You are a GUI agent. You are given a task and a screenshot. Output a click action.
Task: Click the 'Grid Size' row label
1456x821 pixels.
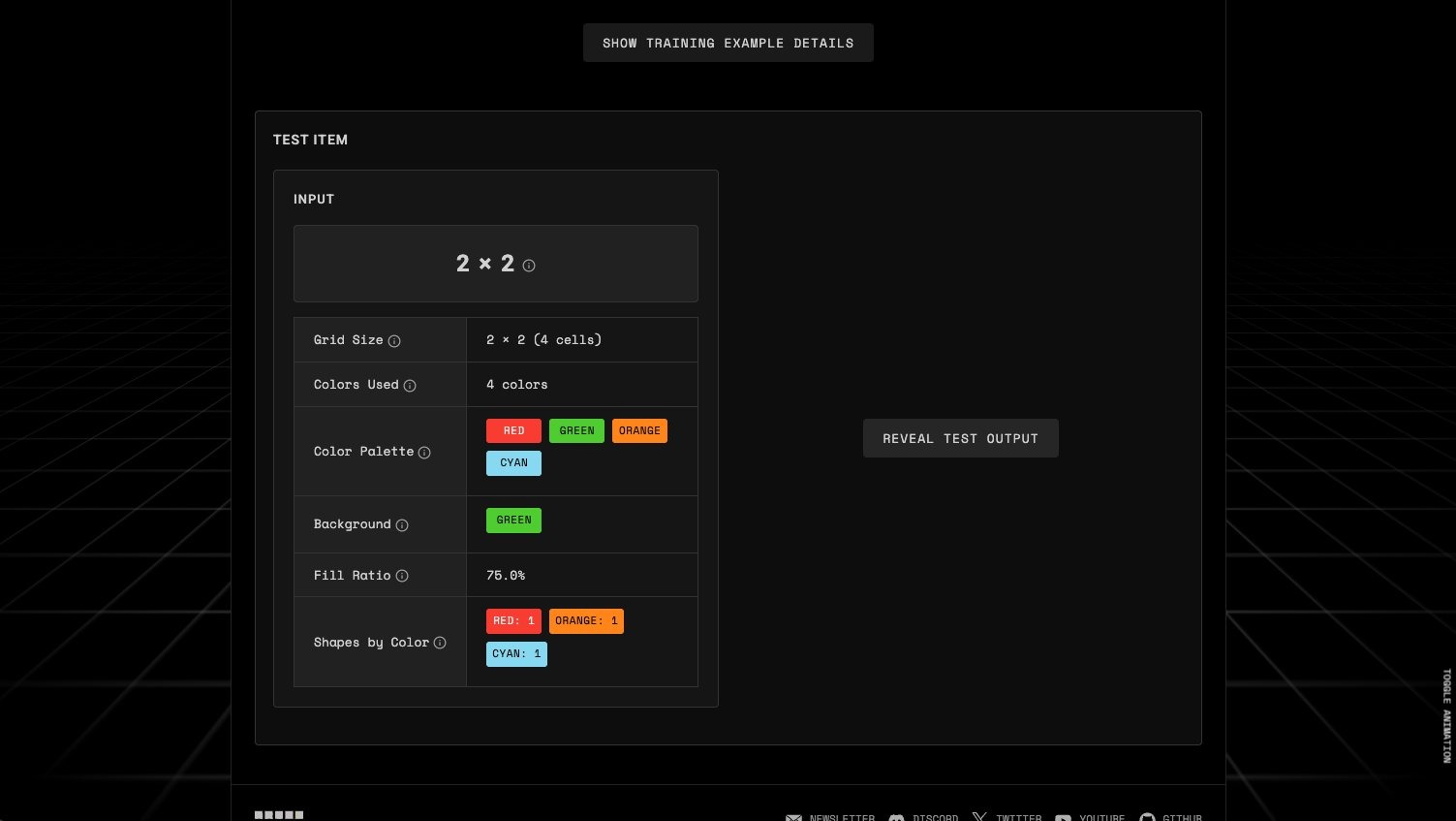pyautogui.click(x=348, y=339)
